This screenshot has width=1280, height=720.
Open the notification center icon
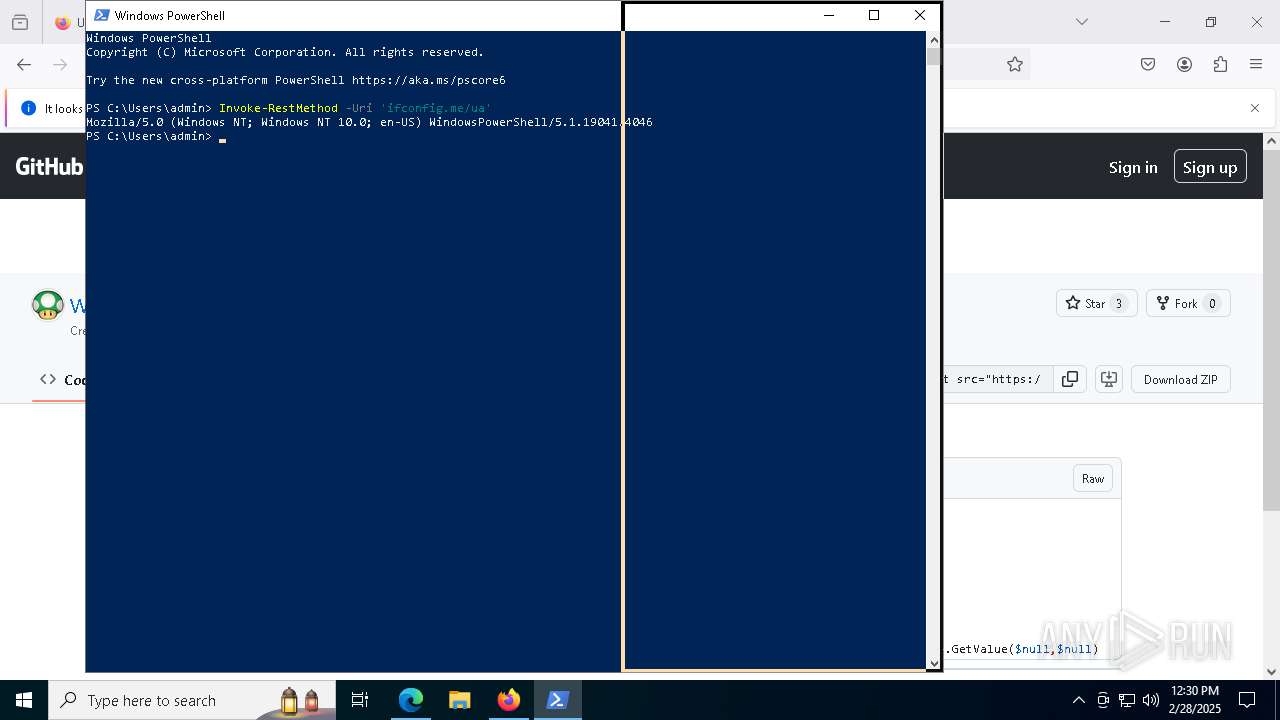1247,700
